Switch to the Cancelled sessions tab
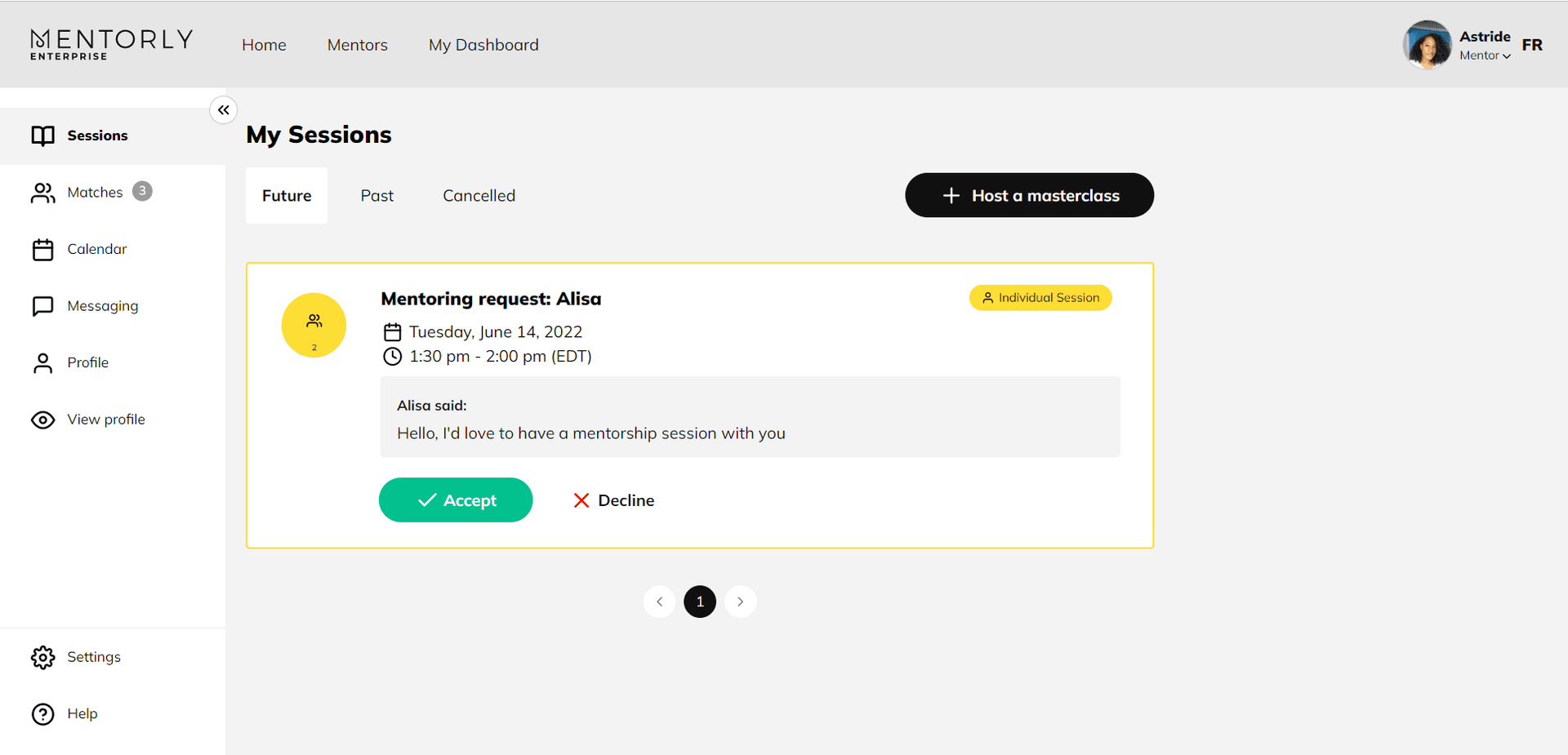The width and height of the screenshot is (1568, 755). click(x=479, y=196)
